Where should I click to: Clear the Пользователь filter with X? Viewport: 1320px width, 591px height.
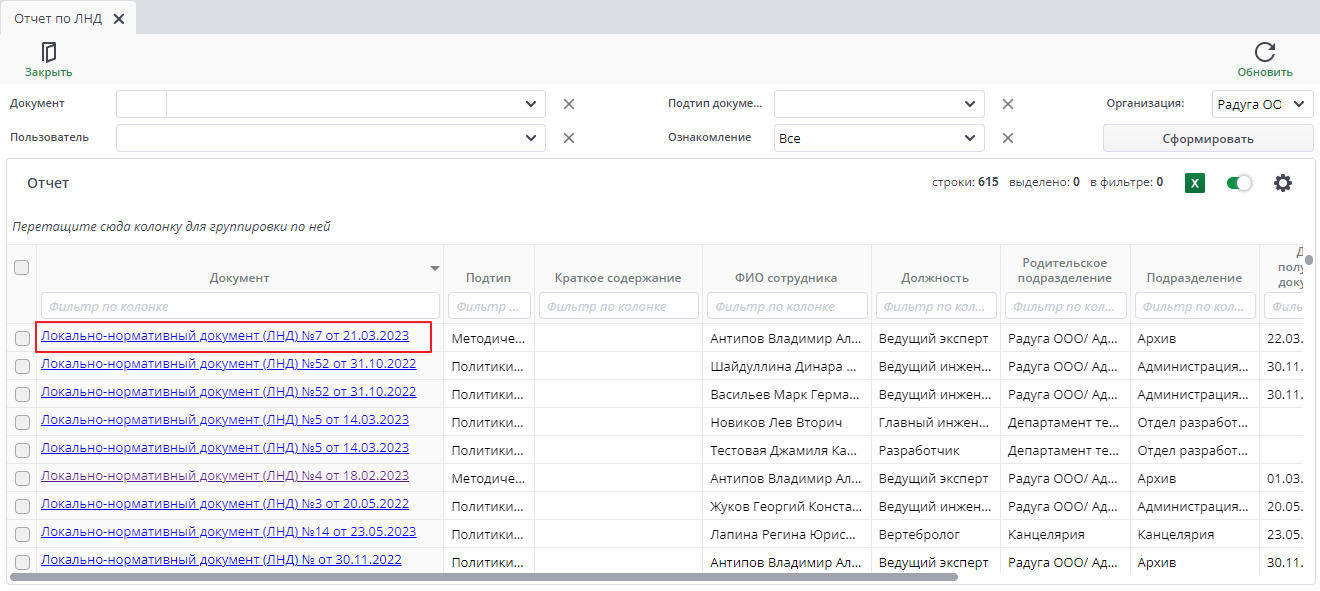coord(569,138)
